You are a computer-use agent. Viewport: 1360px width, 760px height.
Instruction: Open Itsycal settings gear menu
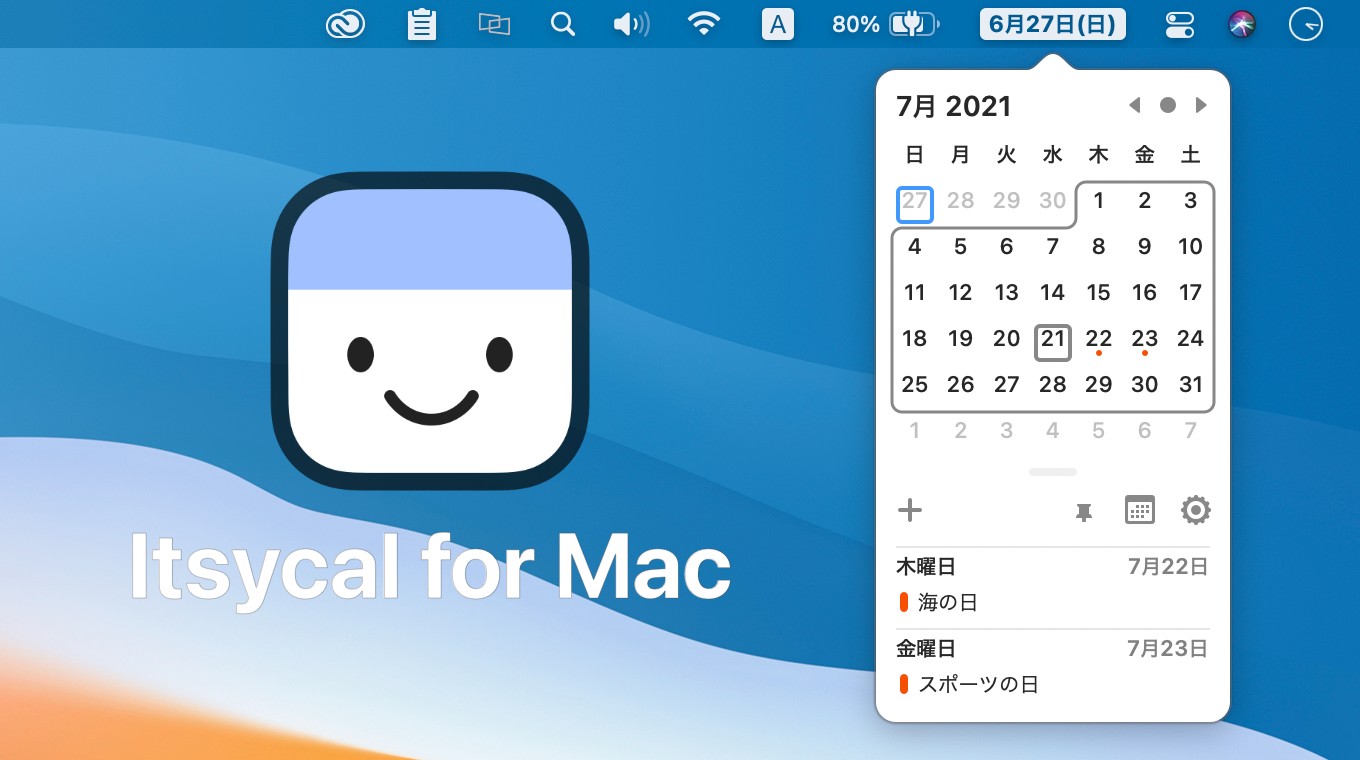(x=1196, y=510)
